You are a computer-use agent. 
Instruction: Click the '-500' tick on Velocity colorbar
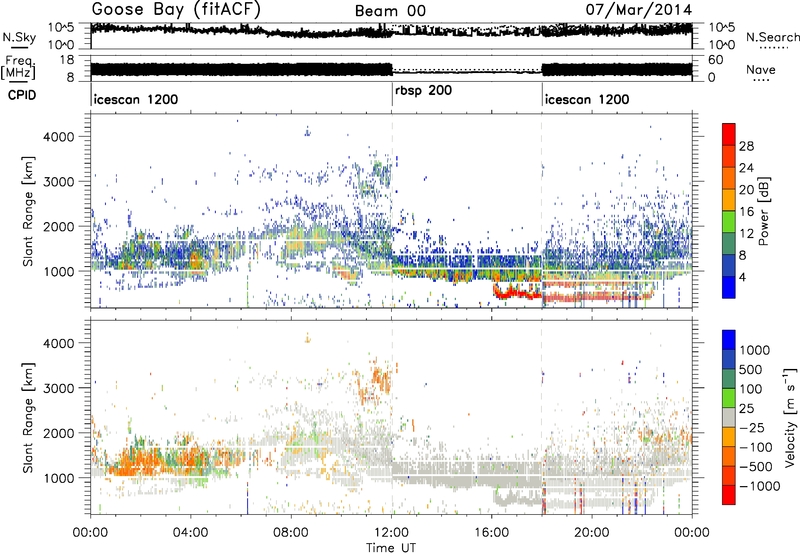coord(756,466)
